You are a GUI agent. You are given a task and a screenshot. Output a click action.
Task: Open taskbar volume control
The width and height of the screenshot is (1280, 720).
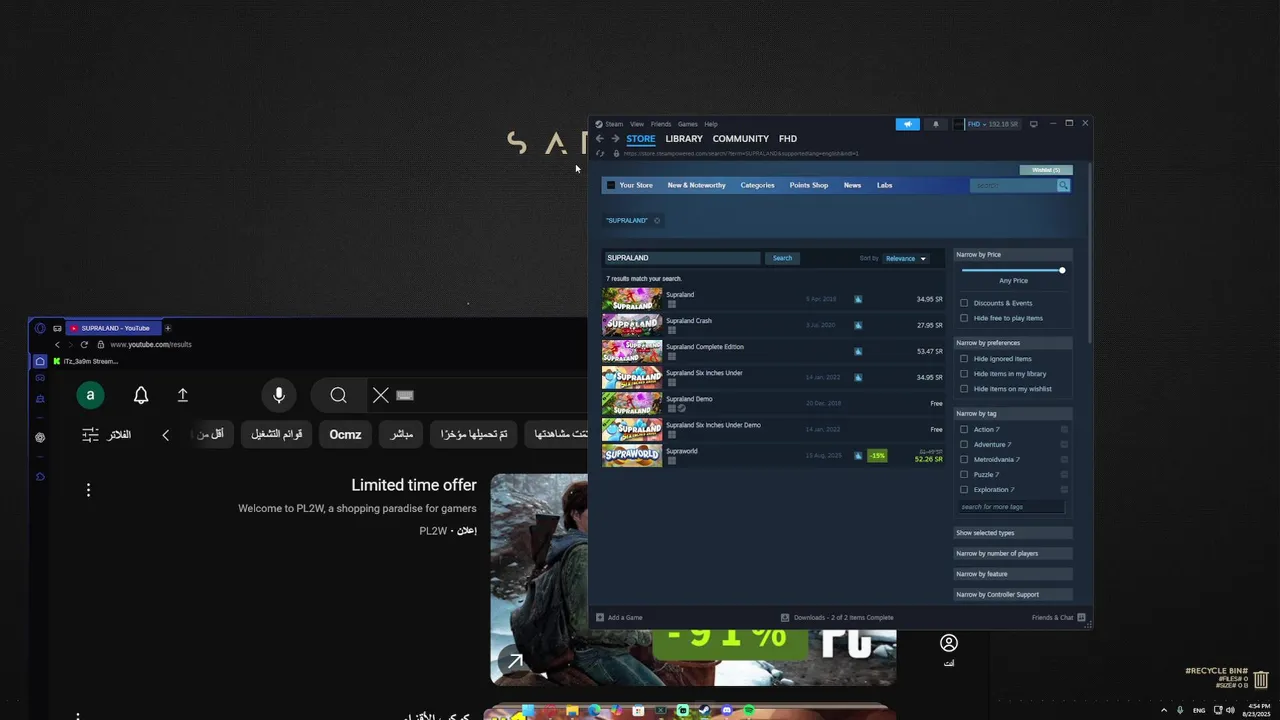[1229, 710]
